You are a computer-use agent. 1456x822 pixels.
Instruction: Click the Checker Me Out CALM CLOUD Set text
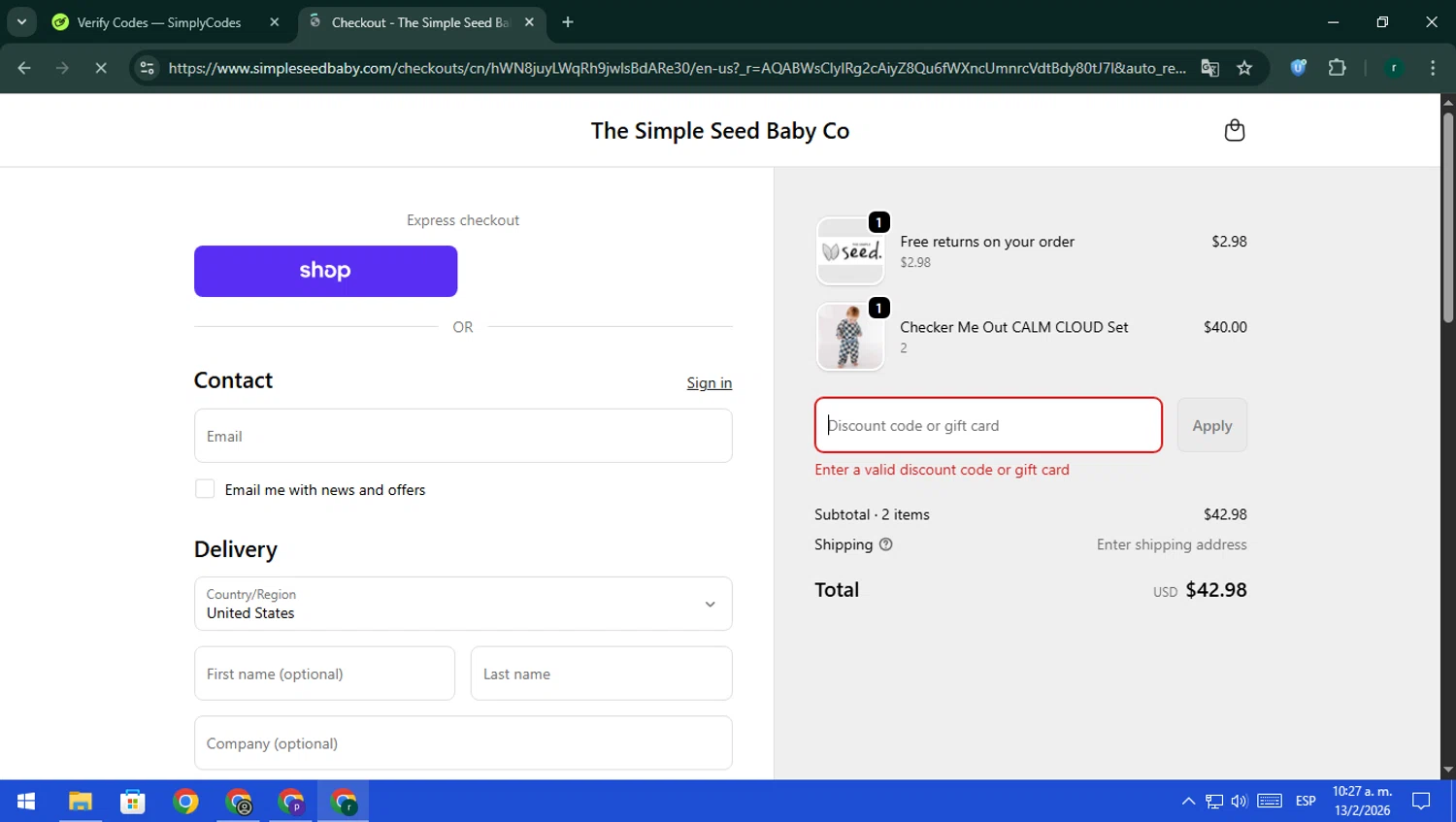(1013, 327)
